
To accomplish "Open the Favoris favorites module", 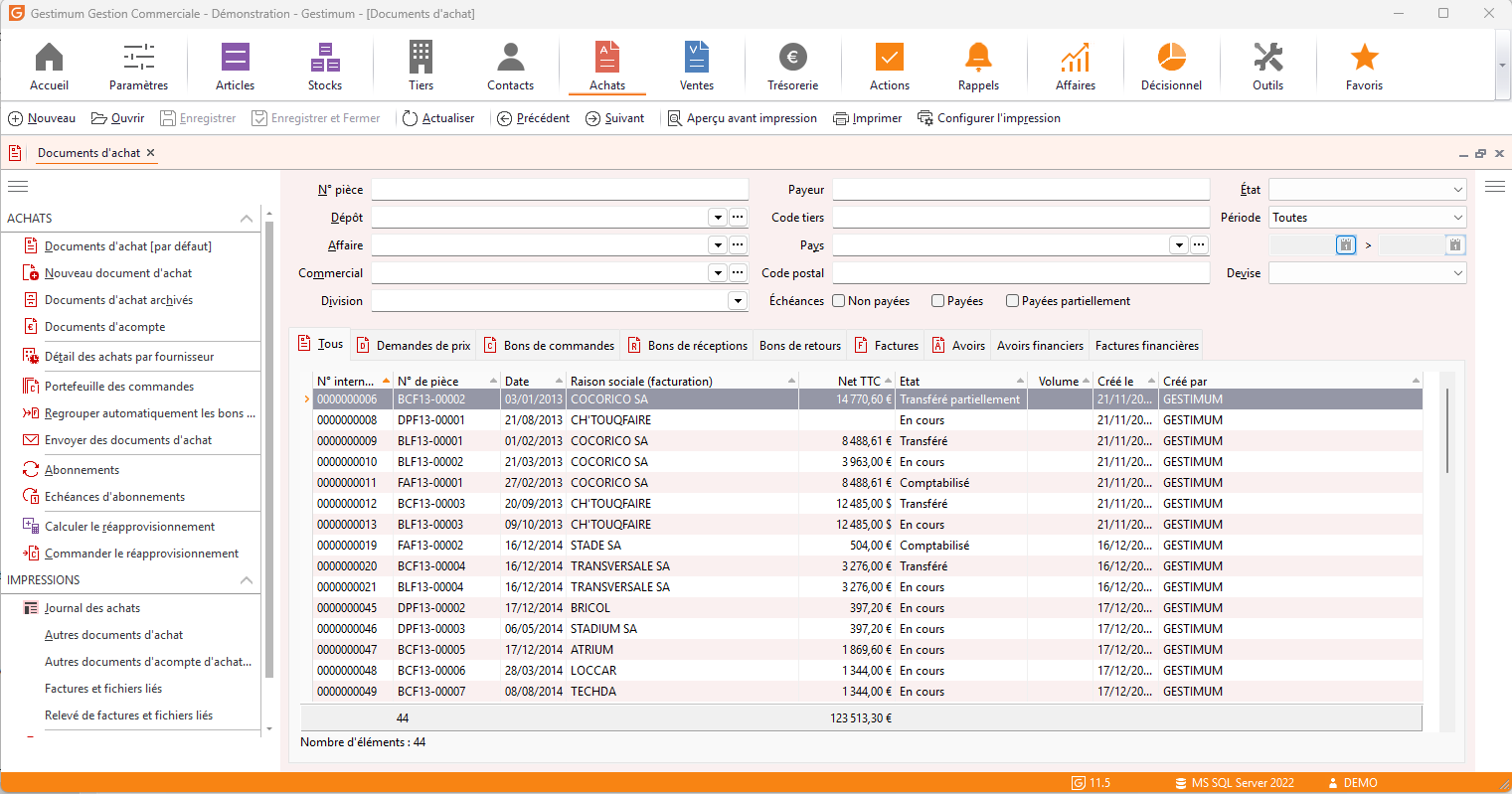I will [1365, 67].
